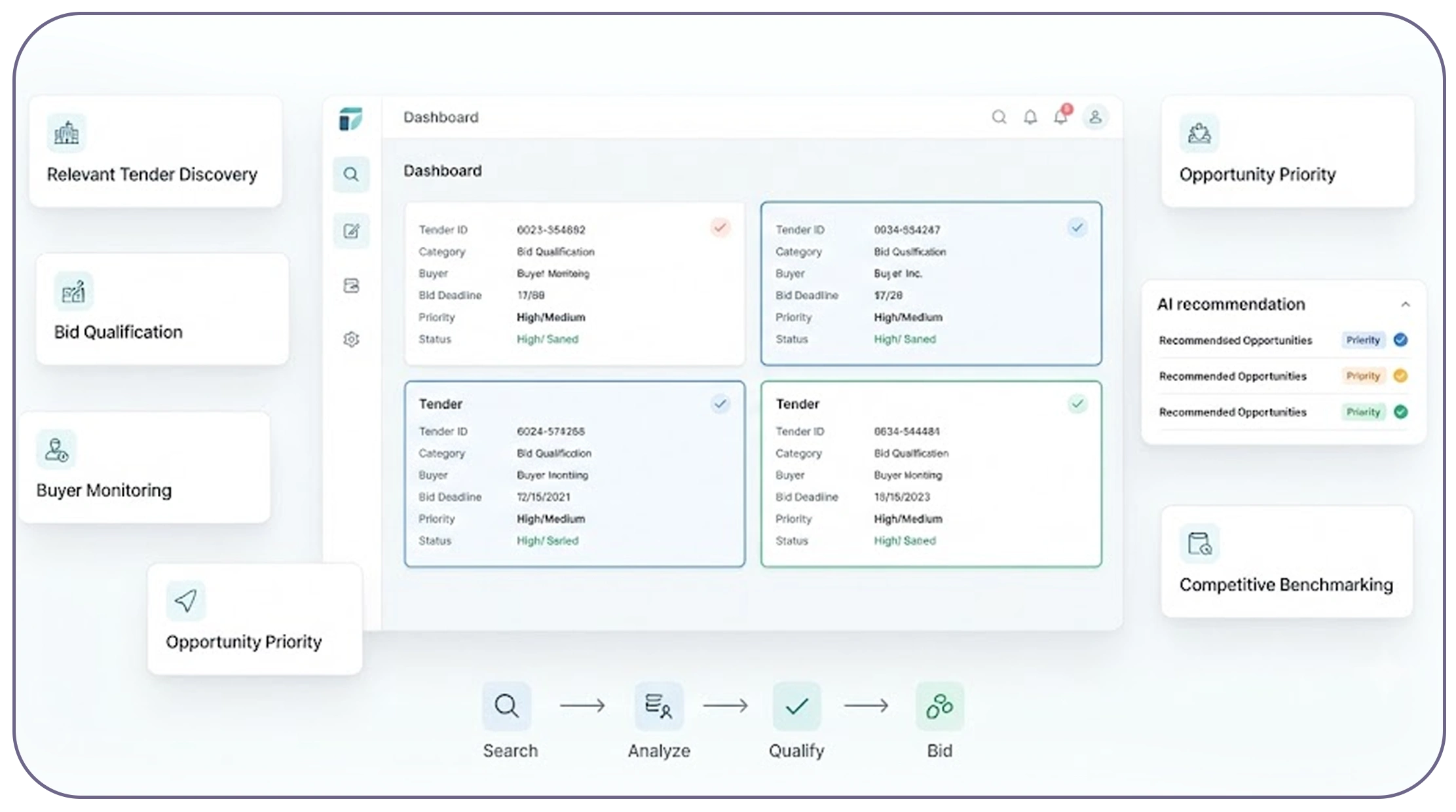Open the settings gear in sidebar
Viewport: 1456px width, 812px height.
pyautogui.click(x=351, y=339)
